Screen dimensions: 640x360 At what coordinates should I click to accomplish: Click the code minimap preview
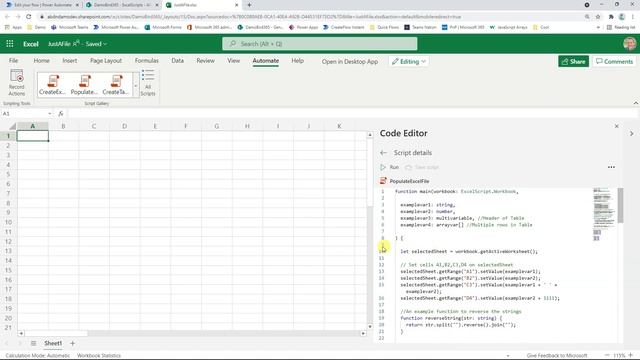point(604,214)
